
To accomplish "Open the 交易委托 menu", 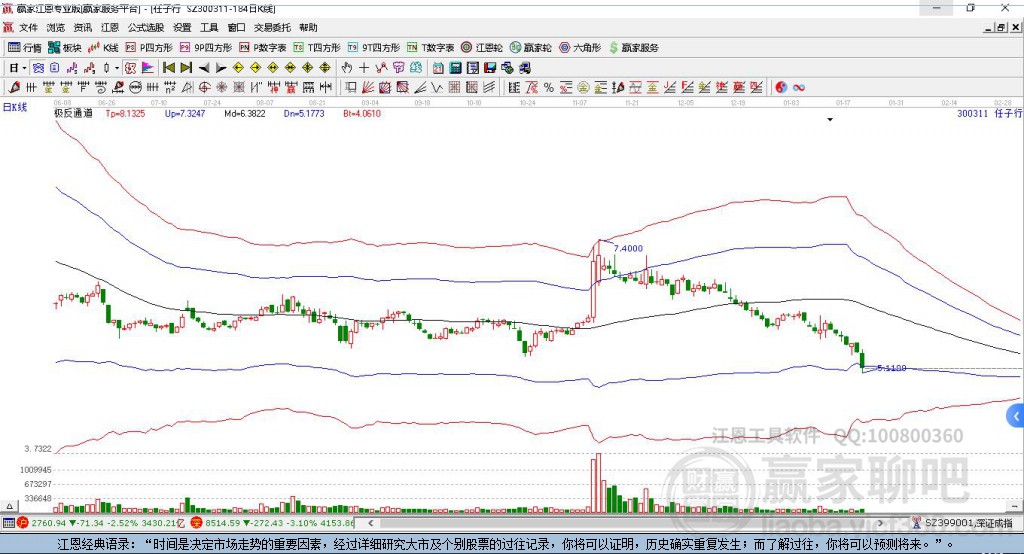I will pos(272,27).
